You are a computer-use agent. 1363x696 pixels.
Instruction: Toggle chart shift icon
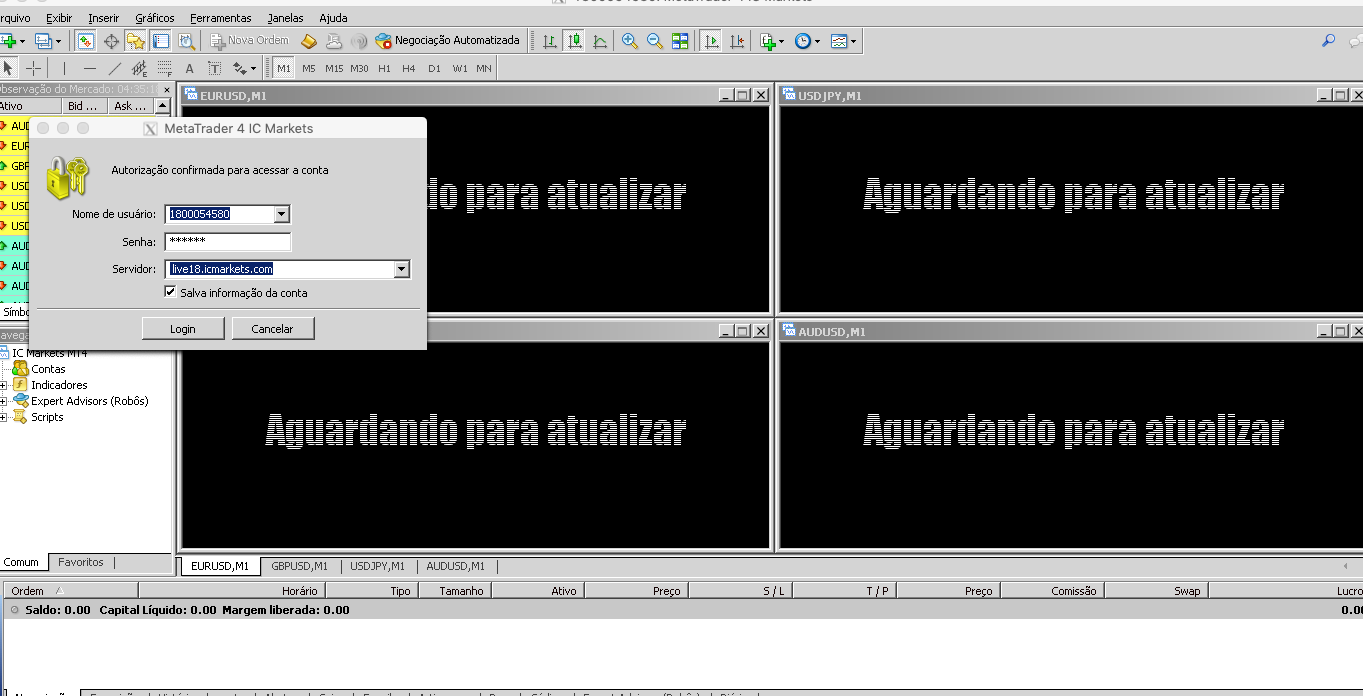coord(737,41)
